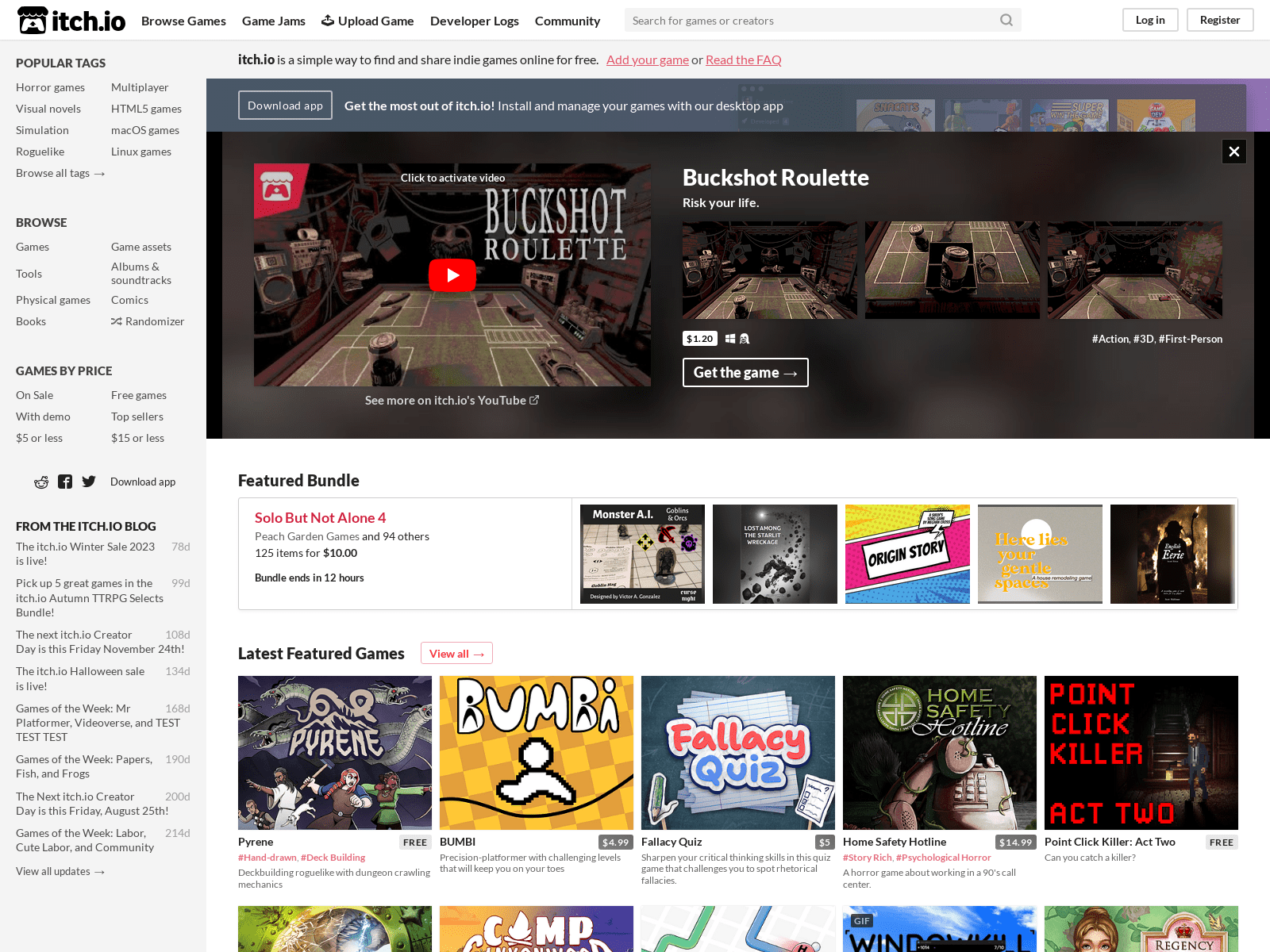Viewport: 1270px width, 952px height.
Task: Click the itch.io logo
Action: (71, 20)
